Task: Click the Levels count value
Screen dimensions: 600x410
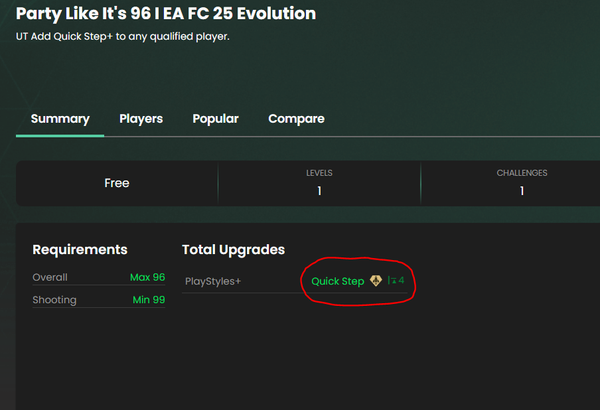Action: (319, 191)
